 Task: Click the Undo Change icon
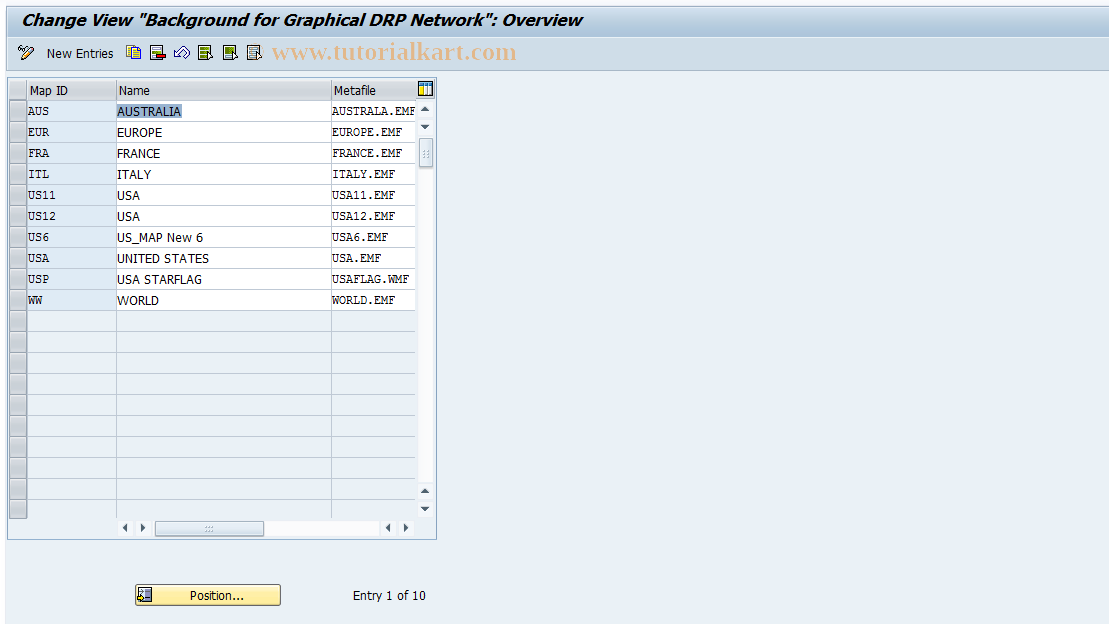coord(181,52)
